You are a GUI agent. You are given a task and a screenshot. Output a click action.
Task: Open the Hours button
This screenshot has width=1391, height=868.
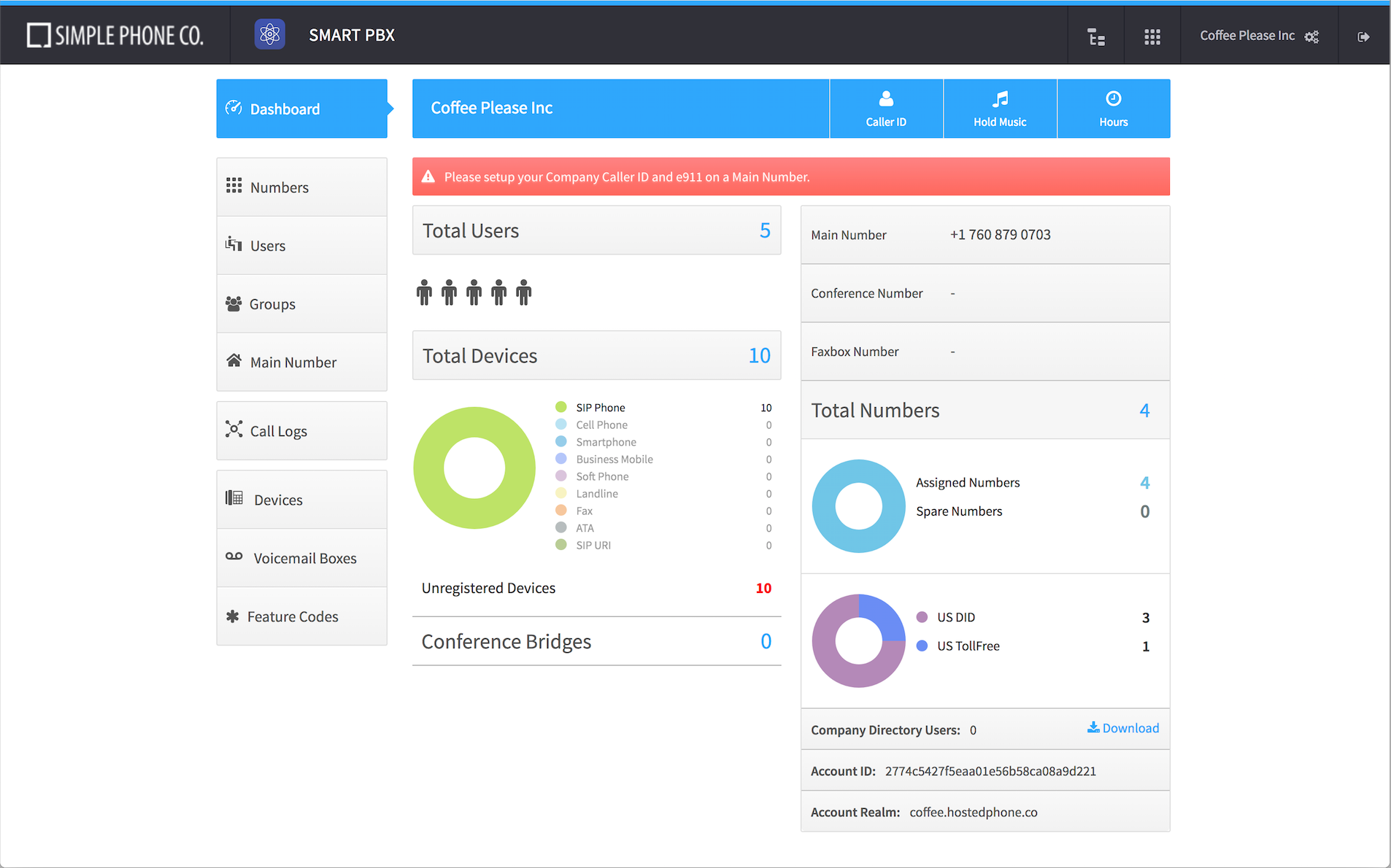click(x=1114, y=109)
